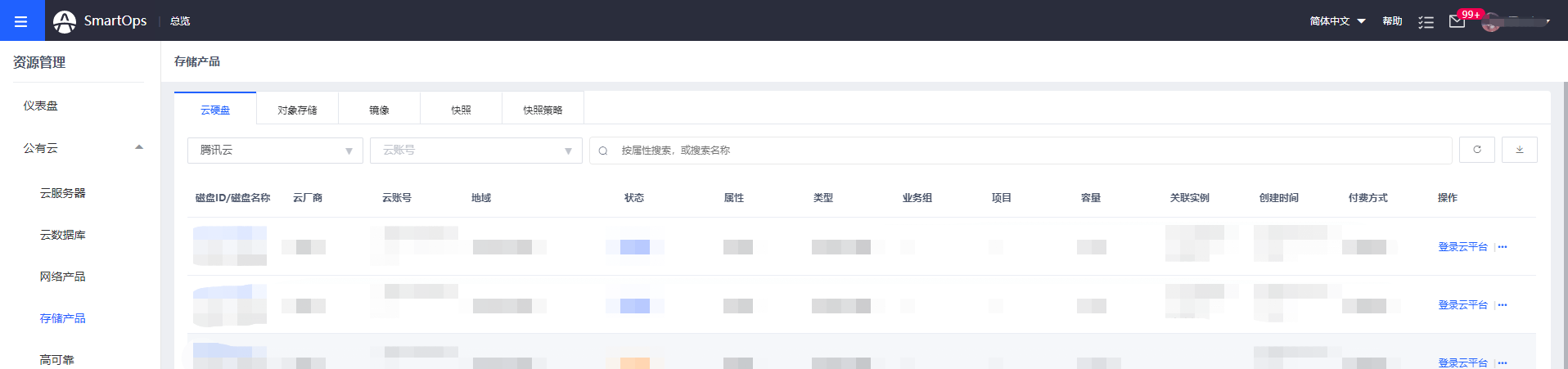This screenshot has width=1568, height=369.
Task: Open 网络产品 in the sidebar
Action: pyautogui.click(x=63, y=277)
